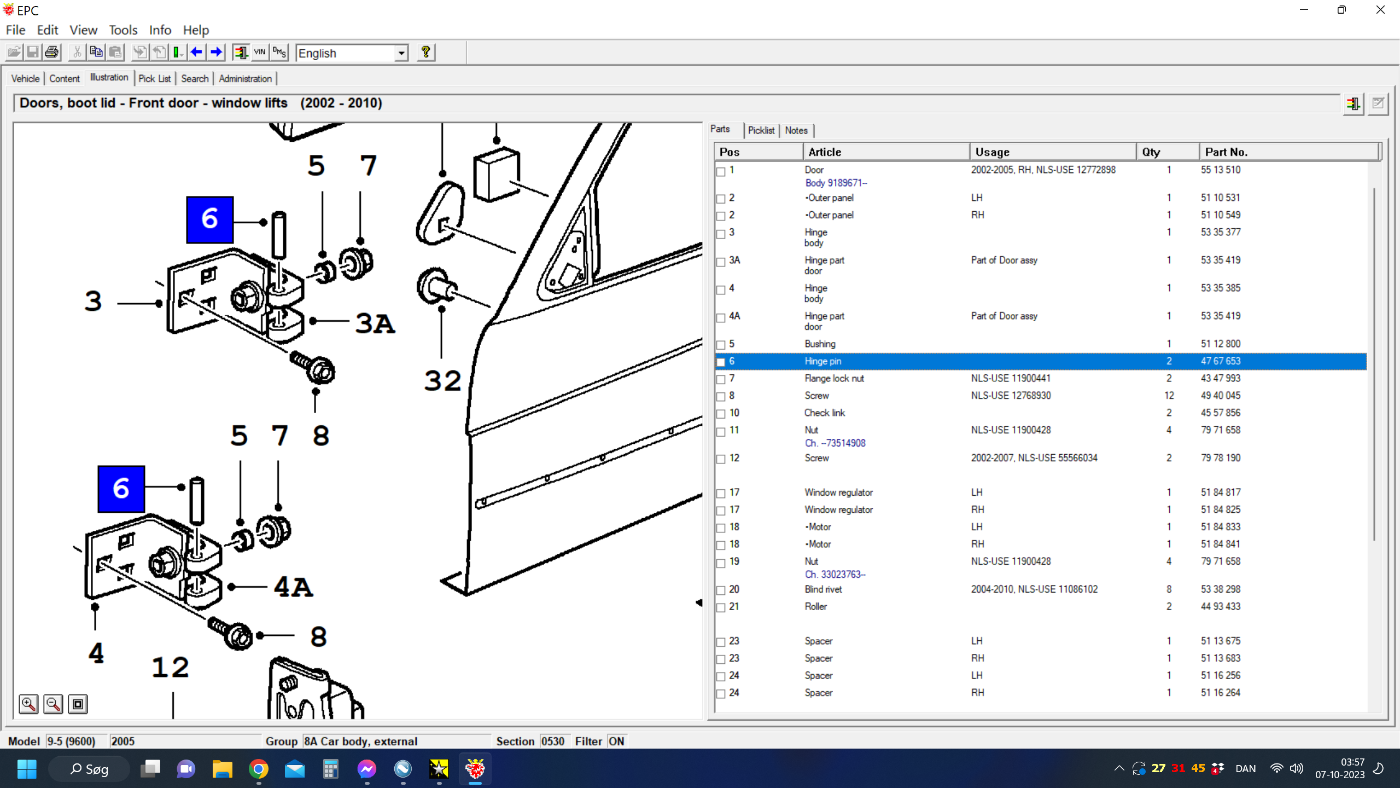
Task: Tick the checkbox for position 20 Blind rivet
Action: [x=721, y=590]
